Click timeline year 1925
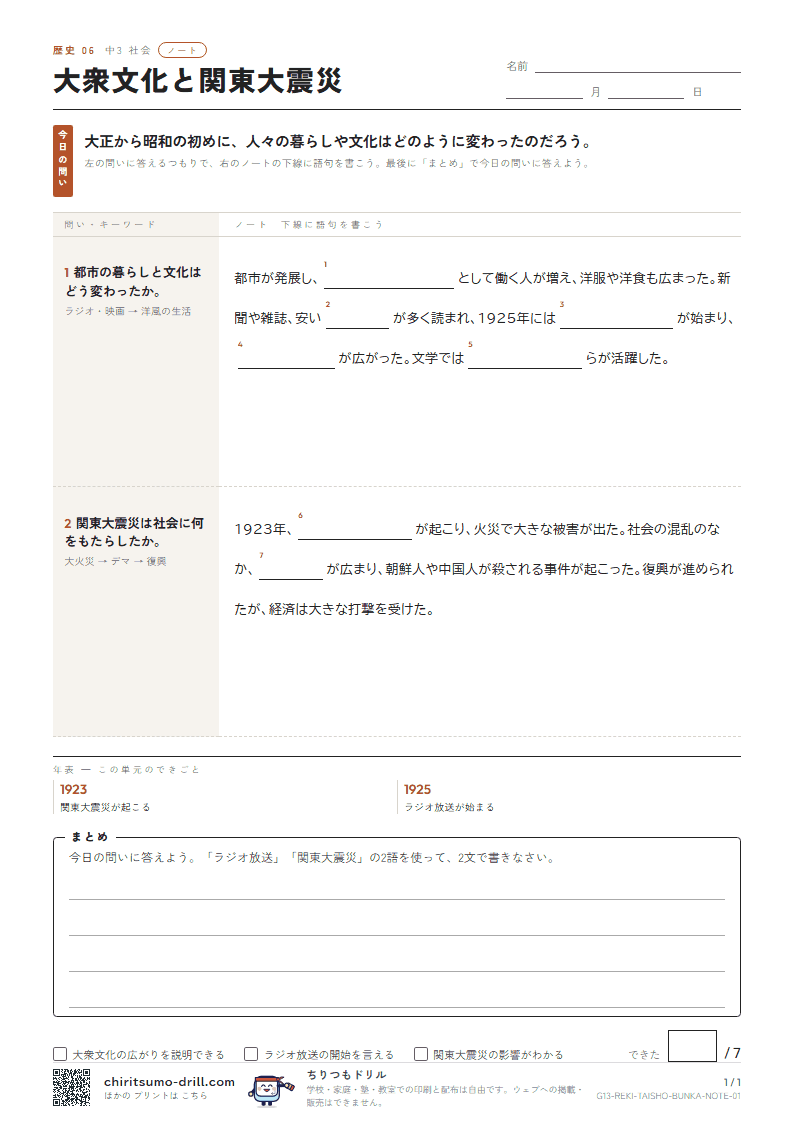This screenshot has height=1123, width=794. tap(417, 789)
